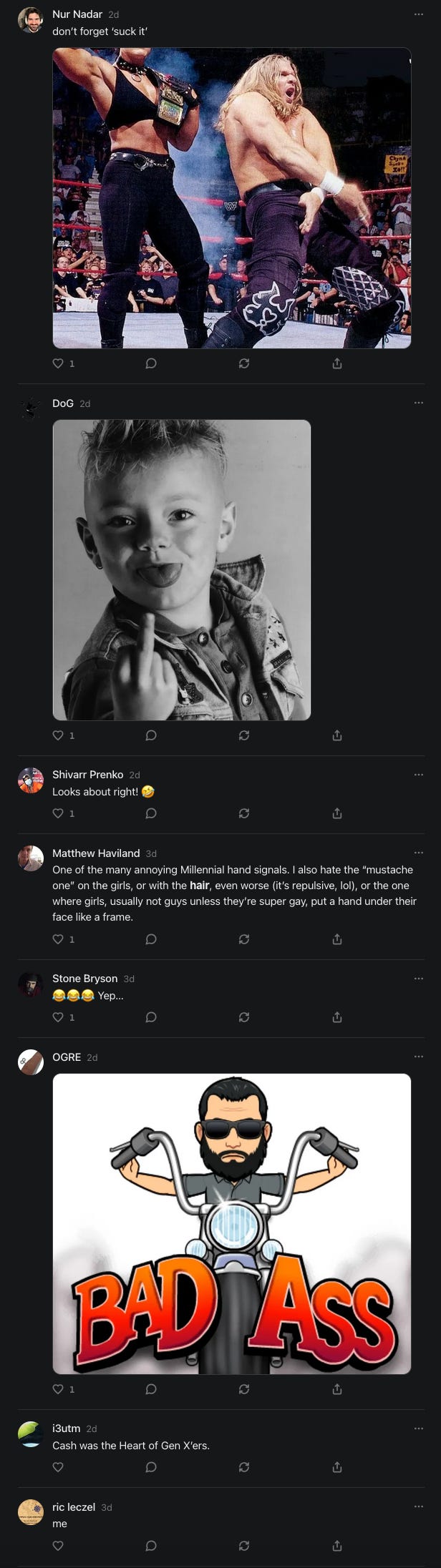441x1568 pixels.
Task: Share Nur Nadar's comment
Action: click(x=337, y=363)
